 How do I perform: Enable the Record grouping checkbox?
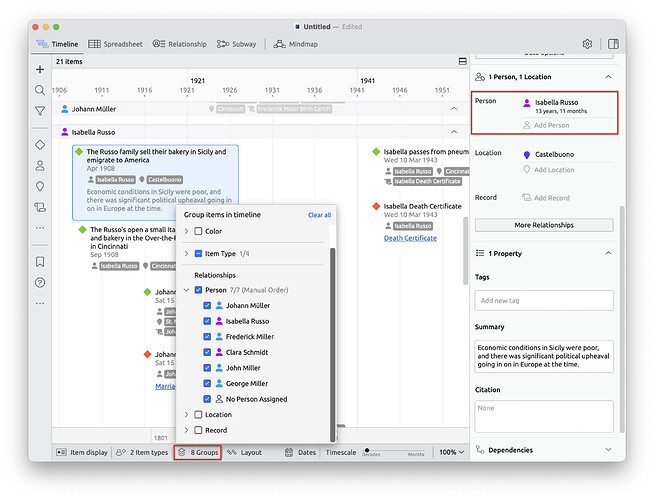point(198,430)
